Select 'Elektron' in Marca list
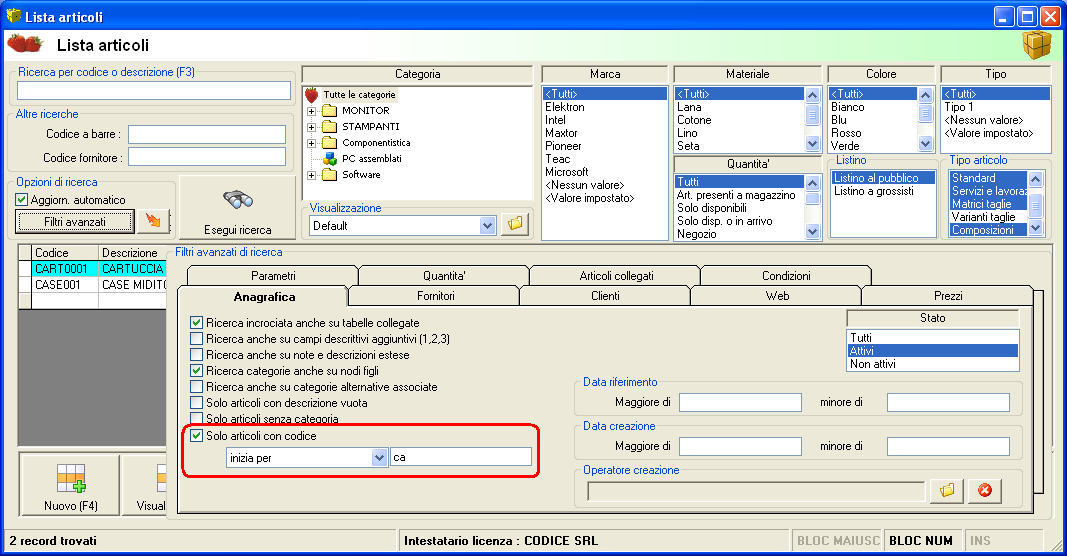This screenshot has width=1067, height=556. point(604,107)
